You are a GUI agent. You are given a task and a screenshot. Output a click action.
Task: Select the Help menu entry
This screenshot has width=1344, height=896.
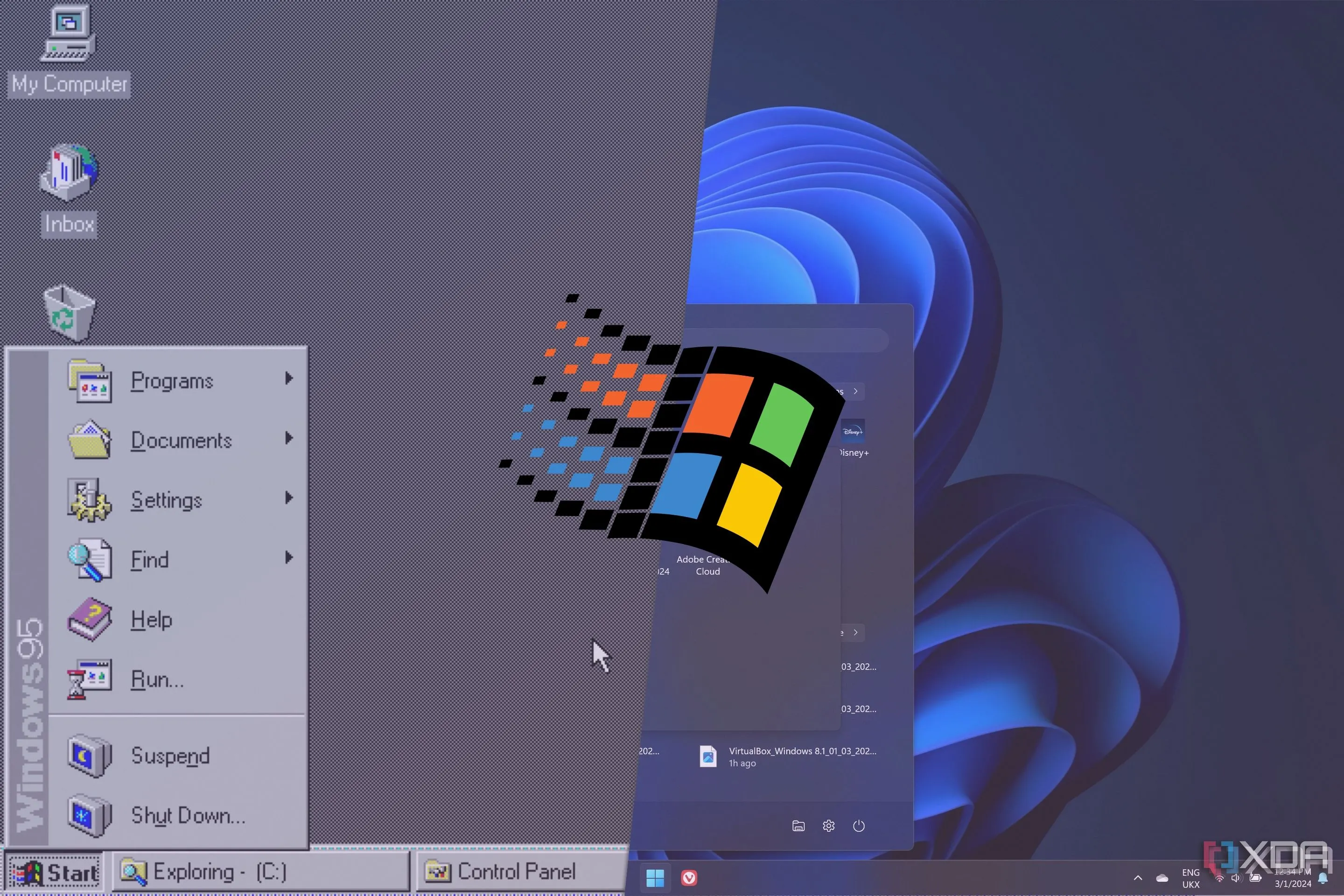pyautogui.click(x=177, y=619)
